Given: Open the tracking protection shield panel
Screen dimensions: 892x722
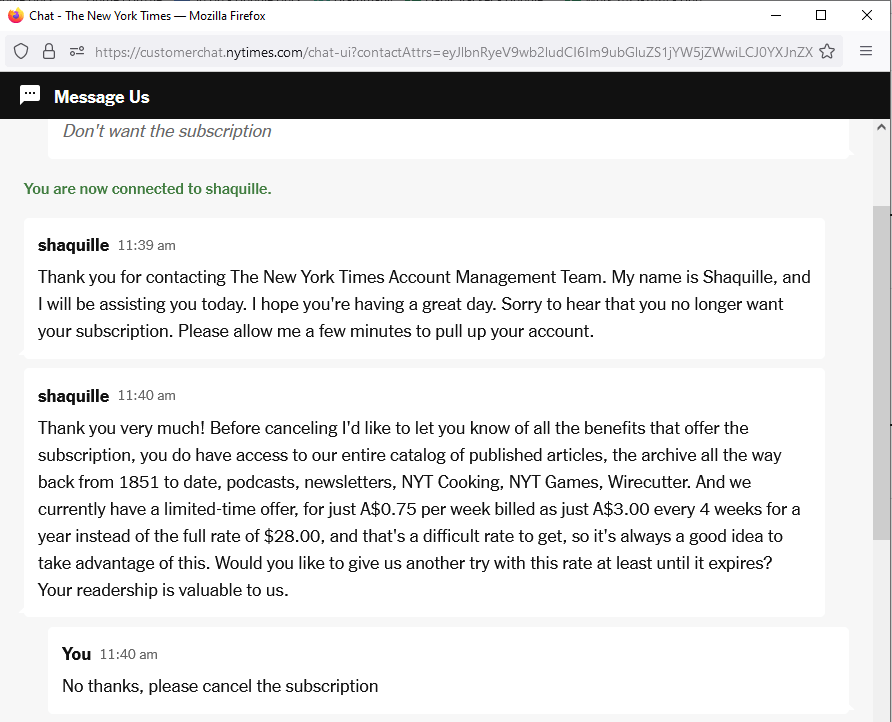Looking at the screenshot, I should [x=22, y=52].
